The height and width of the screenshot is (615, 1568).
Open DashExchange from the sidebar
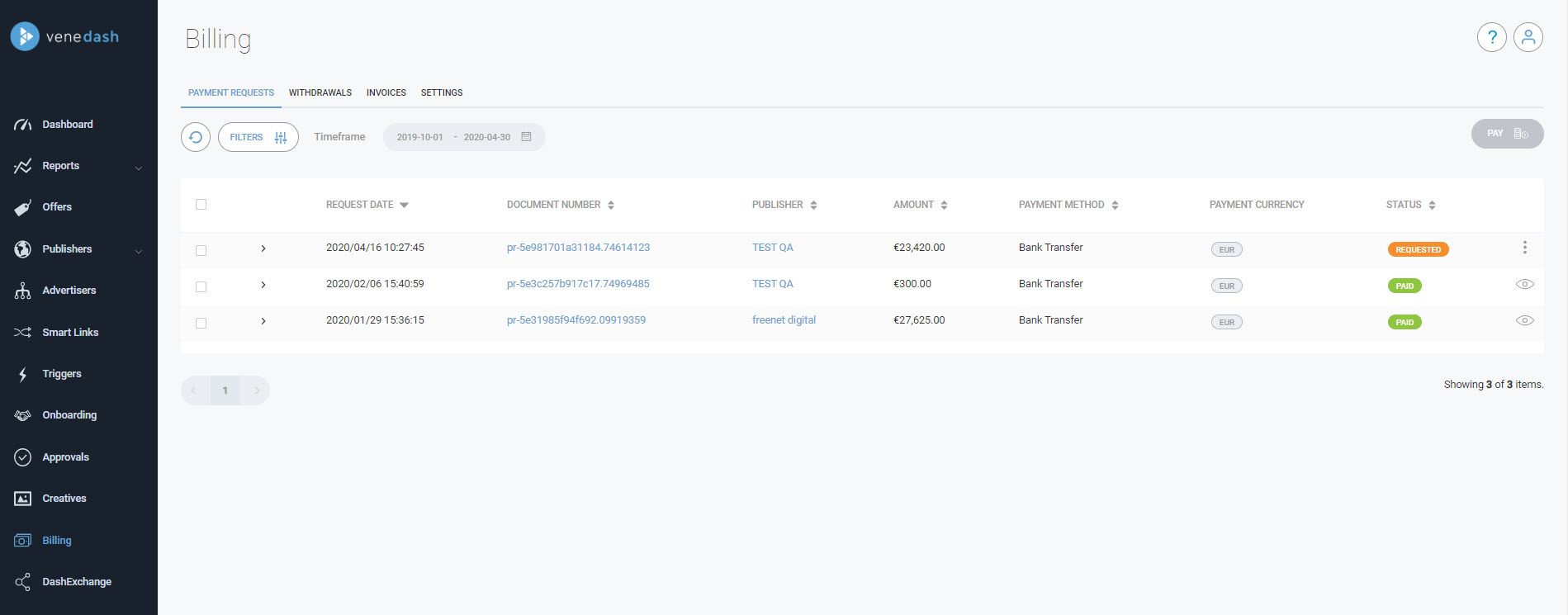tap(76, 582)
